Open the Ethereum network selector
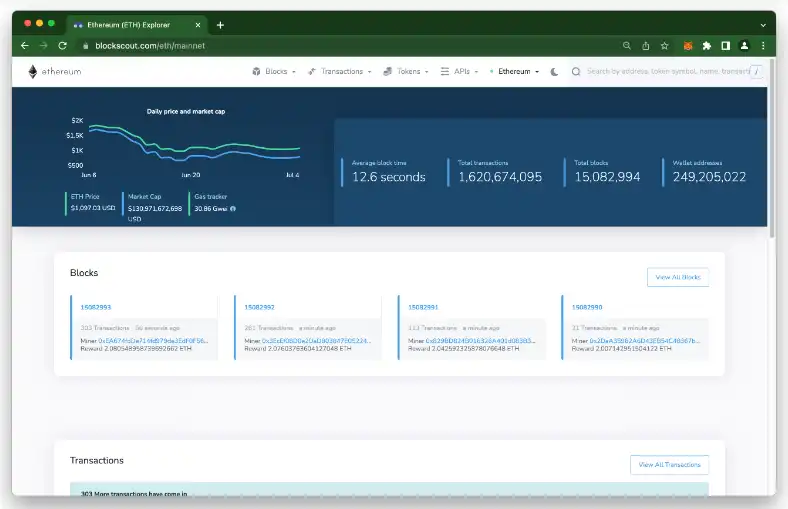 514,71
